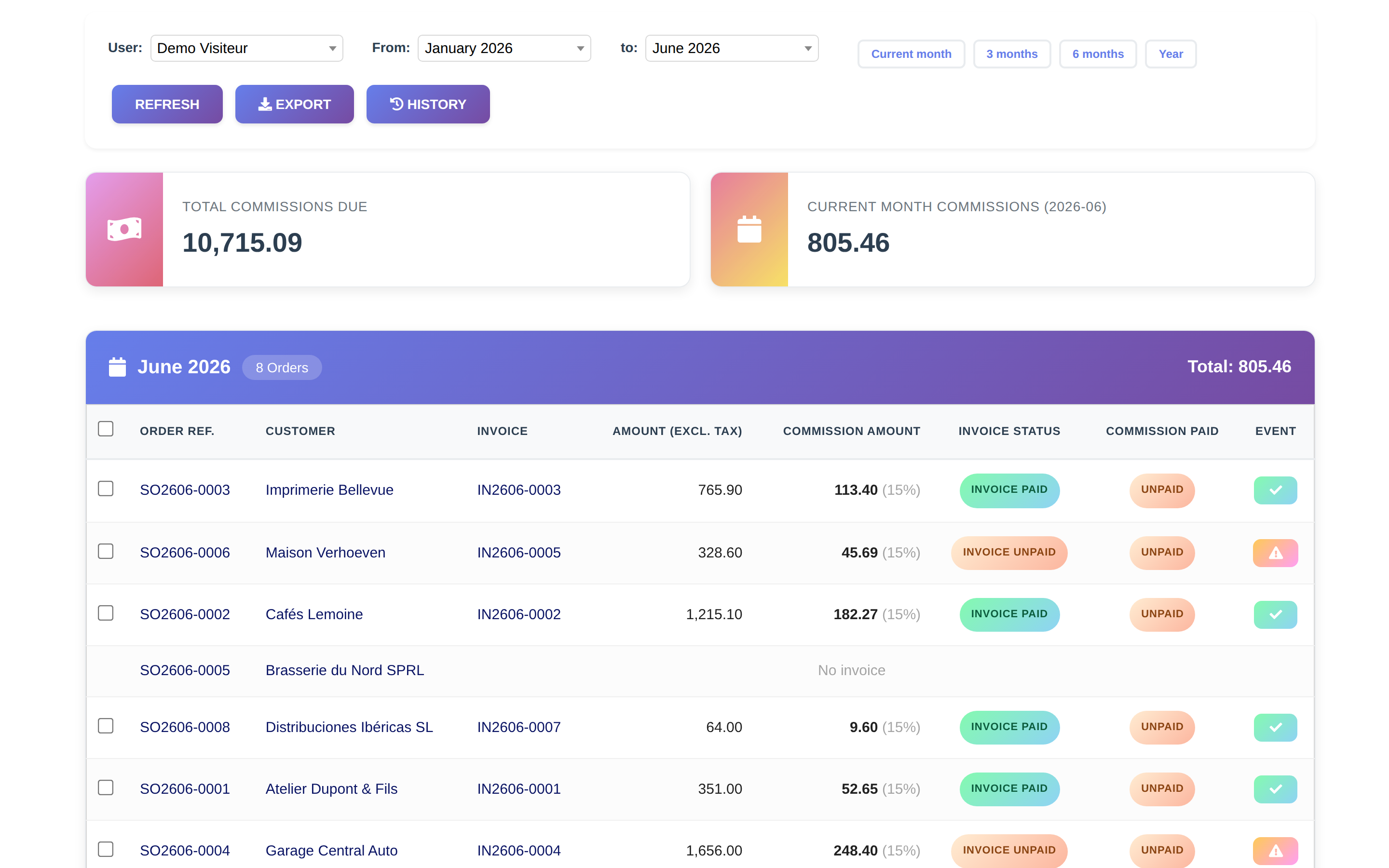Select the Year period filter
Image resolution: width=1389 pixels, height=868 pixels.
pyautogui.click(x=1171, y=54)
